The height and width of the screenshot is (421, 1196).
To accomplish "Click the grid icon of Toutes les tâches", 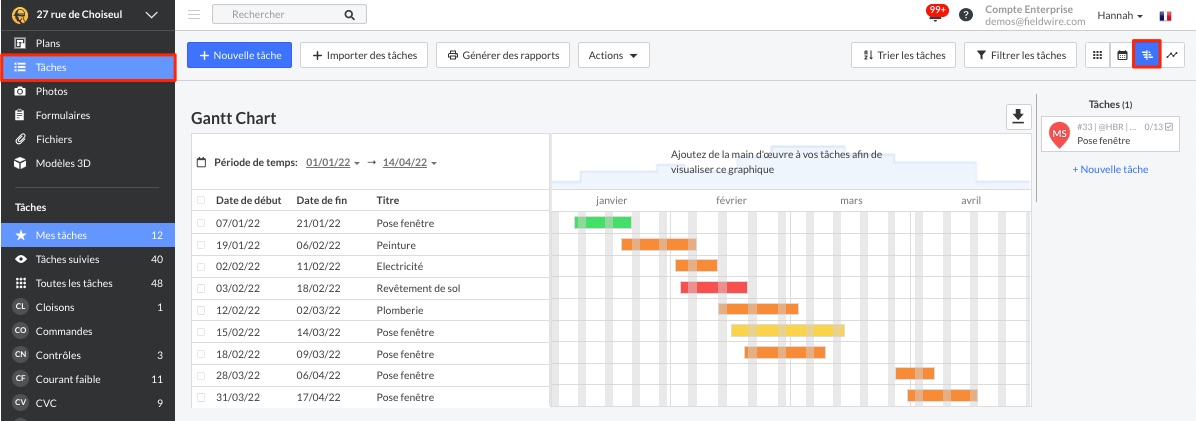I will point(21,283).
